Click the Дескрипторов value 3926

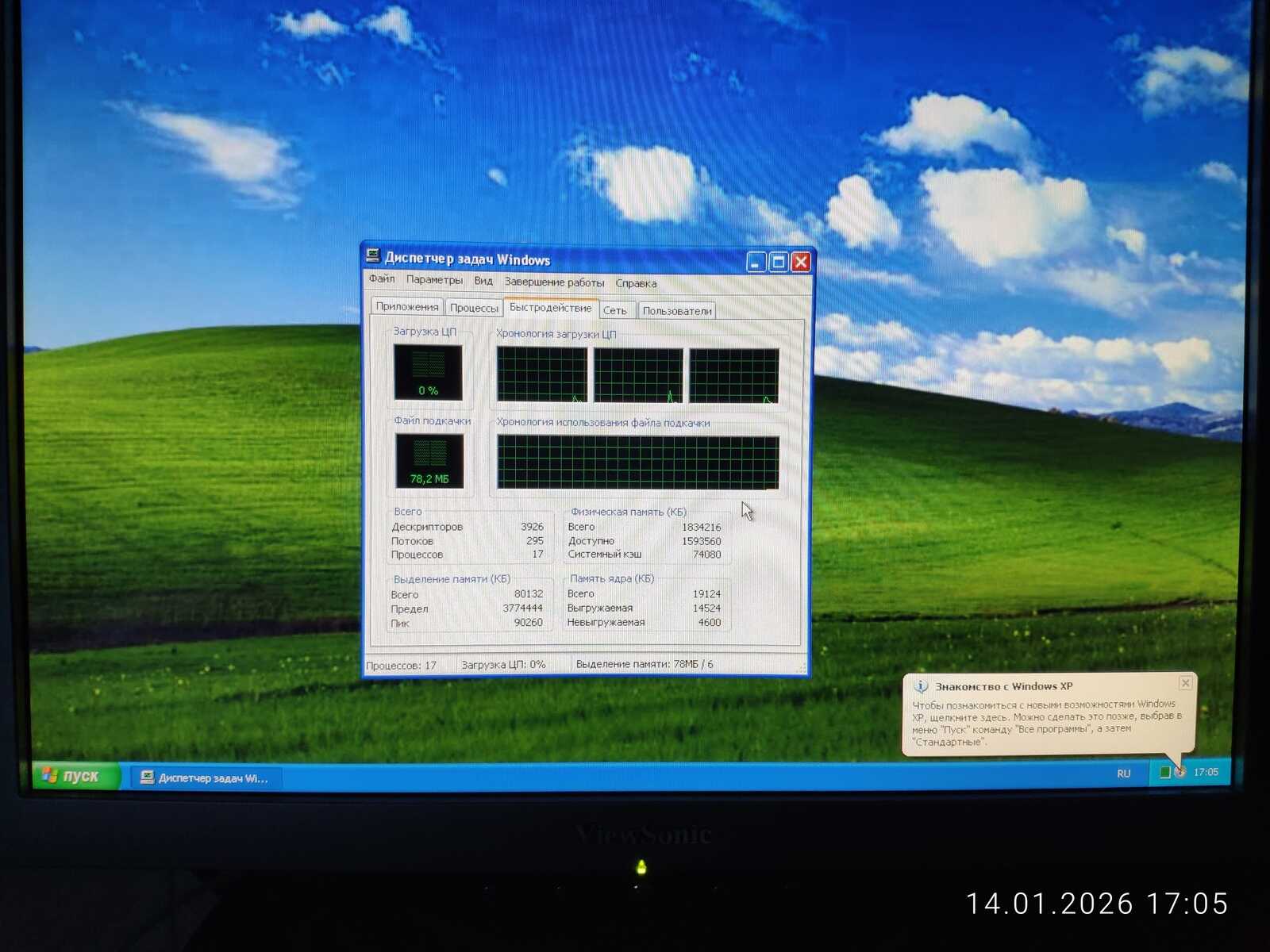pyautogui.click(x=532, y=527)
